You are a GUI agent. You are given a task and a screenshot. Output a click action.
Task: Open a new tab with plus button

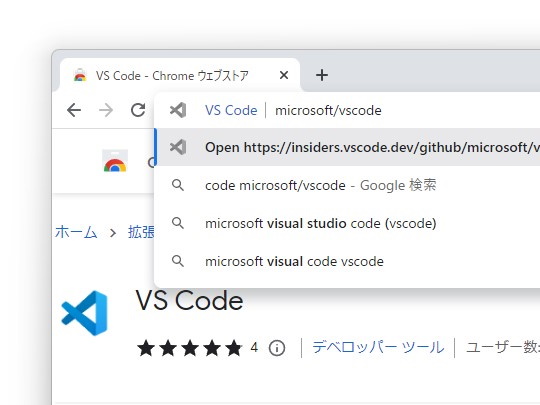322,75
